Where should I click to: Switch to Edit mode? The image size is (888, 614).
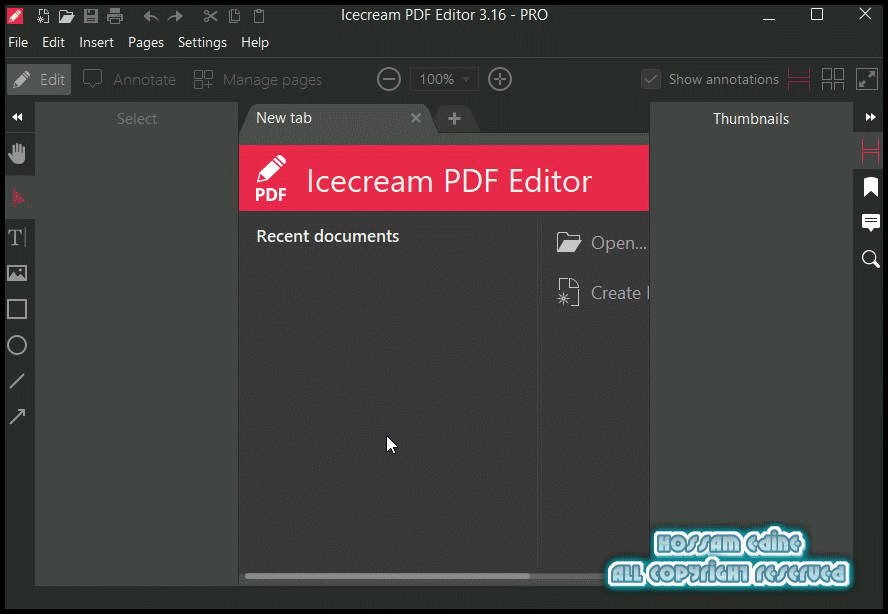click(x=39, y=79)
